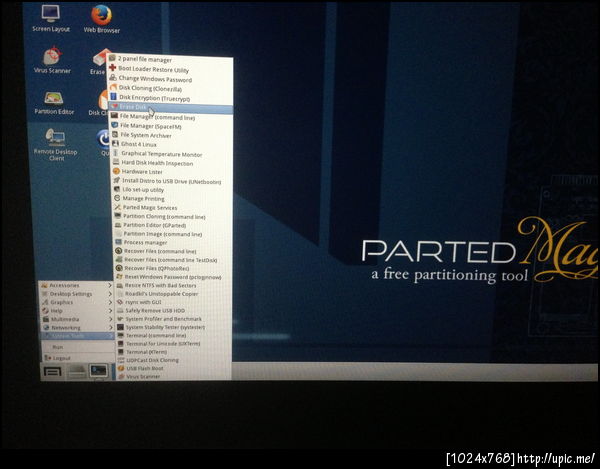Select Partition Image (command line)
The width and height of the screenshot is (600, 469).
pos(173,234)
